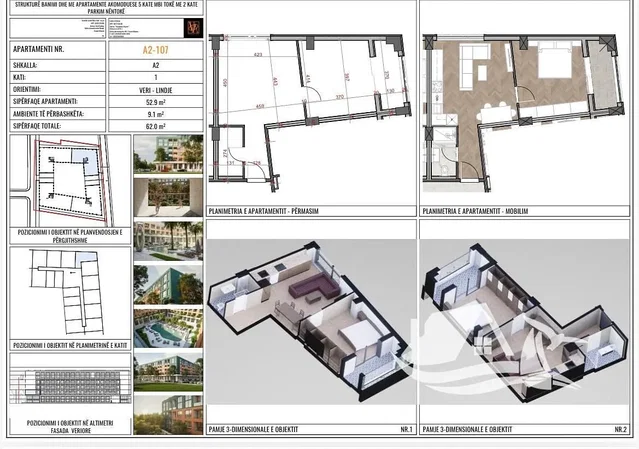Click the purple sofa in 3D view

pos(313,285)
